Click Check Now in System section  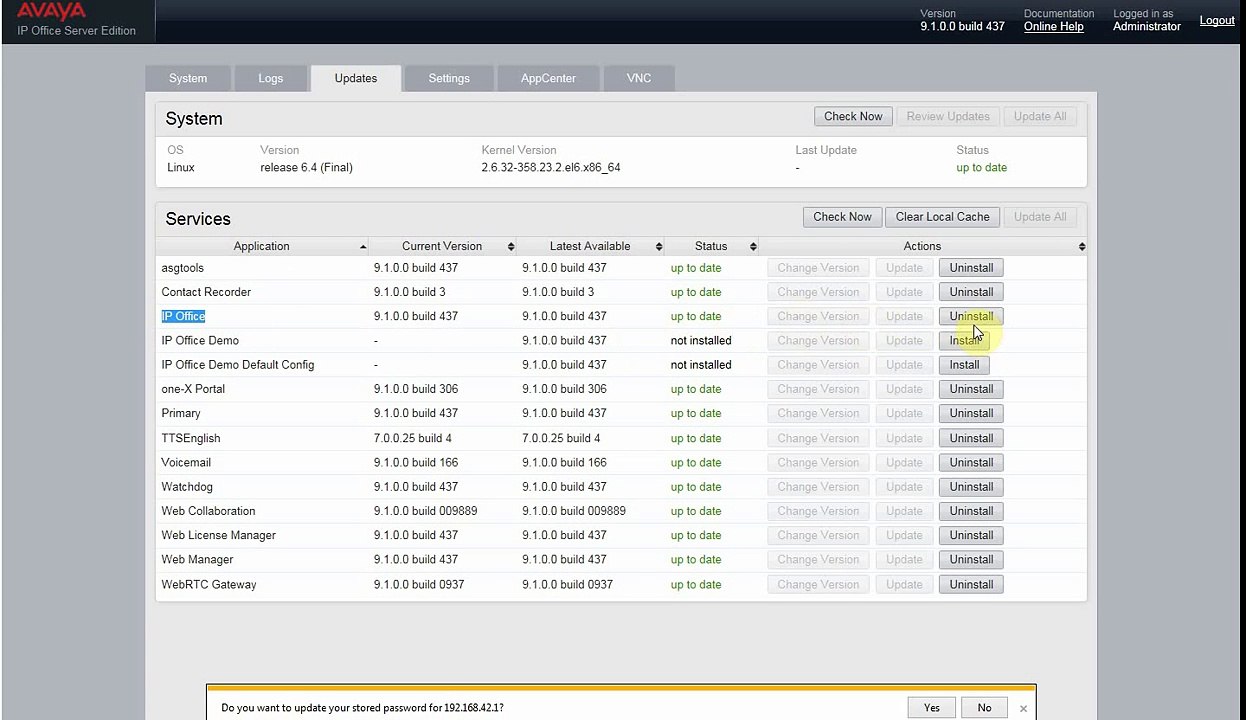pyautogui.click(x=853, y=116)
